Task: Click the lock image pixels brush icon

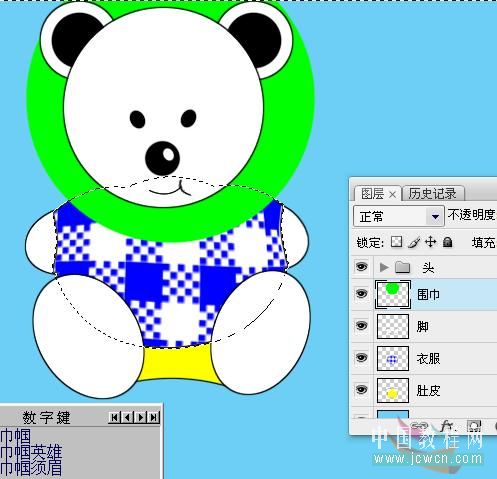Action: (x=414, y=242)
